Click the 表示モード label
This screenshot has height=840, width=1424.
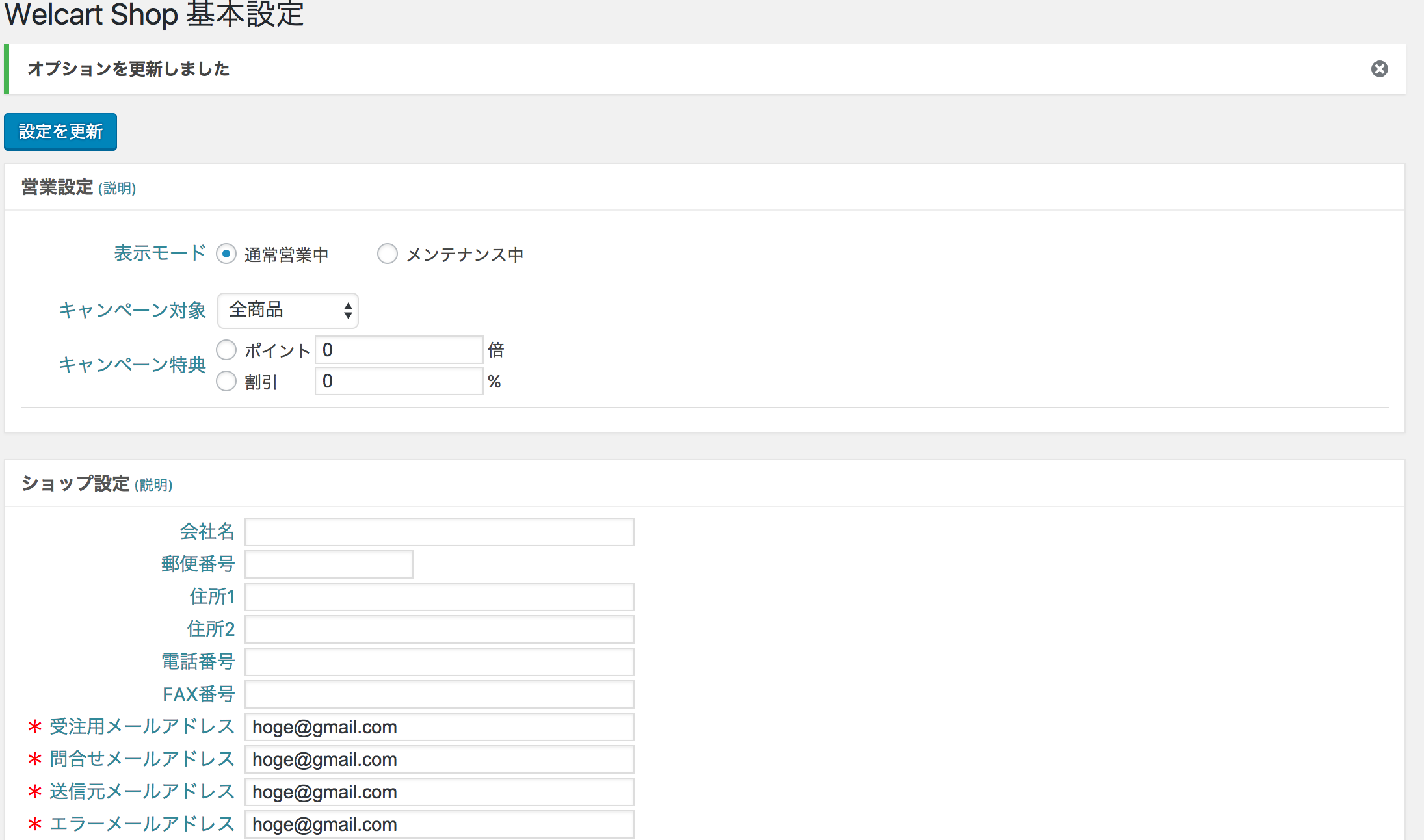tap(160, 253)
